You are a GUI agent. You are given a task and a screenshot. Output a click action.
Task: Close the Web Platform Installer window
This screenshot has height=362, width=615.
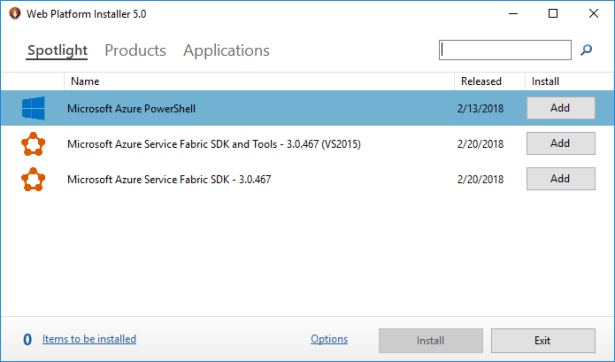pos(593,14)
